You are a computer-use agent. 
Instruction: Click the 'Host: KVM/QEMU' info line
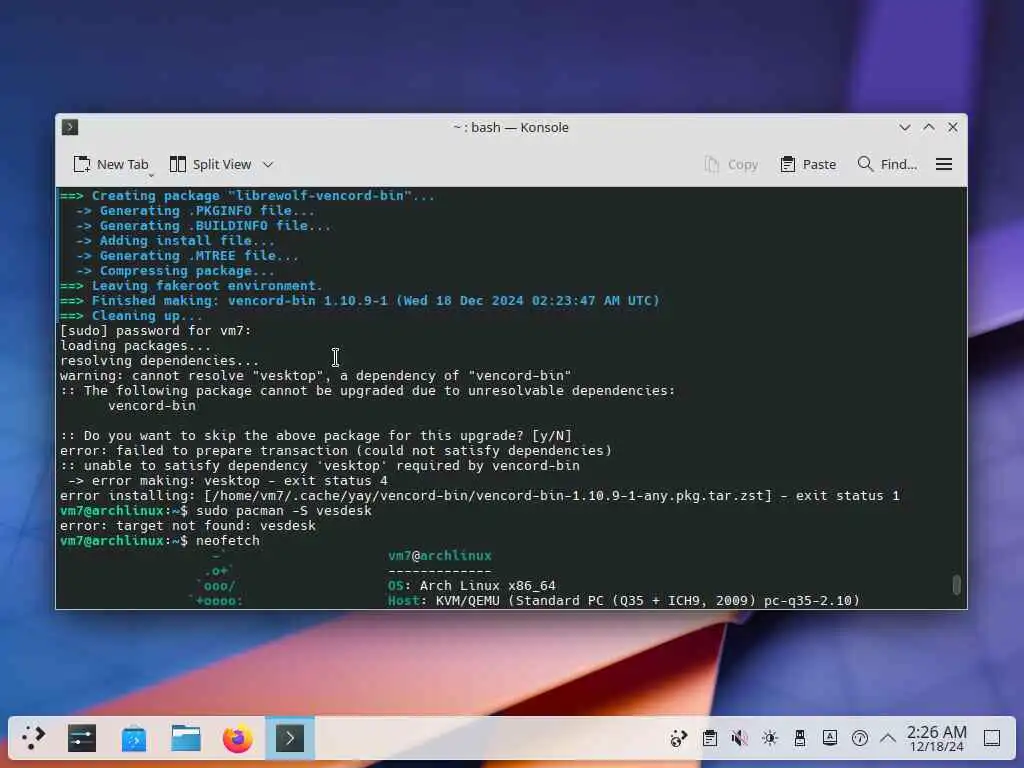coord(624,601)
